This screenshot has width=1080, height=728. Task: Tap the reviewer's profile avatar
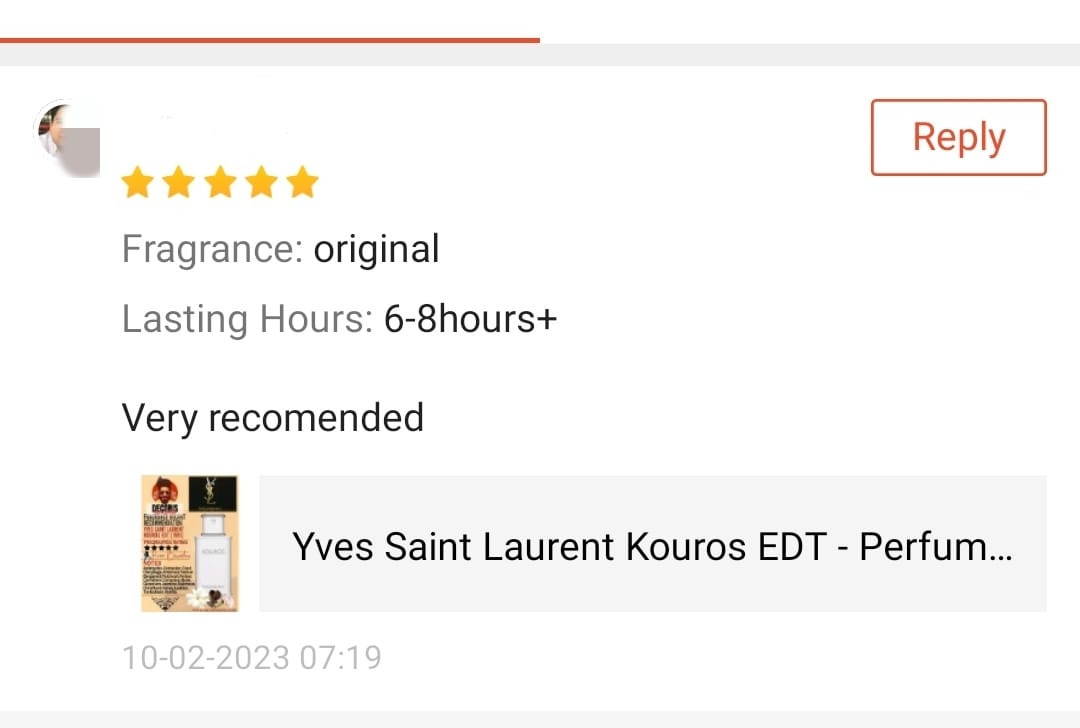coord(68,138)
